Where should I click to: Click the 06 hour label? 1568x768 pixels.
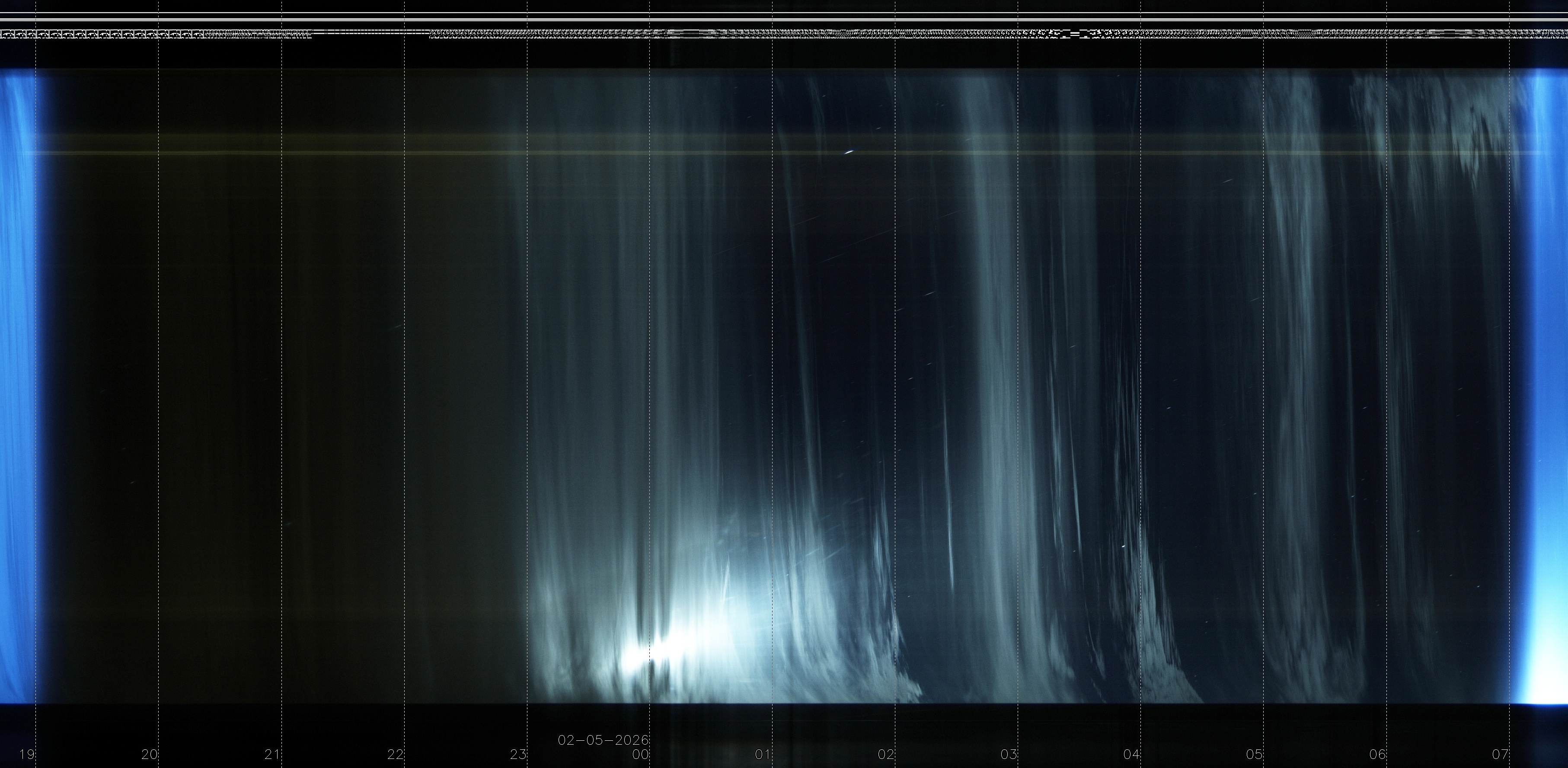click(x=1378, y=755)
